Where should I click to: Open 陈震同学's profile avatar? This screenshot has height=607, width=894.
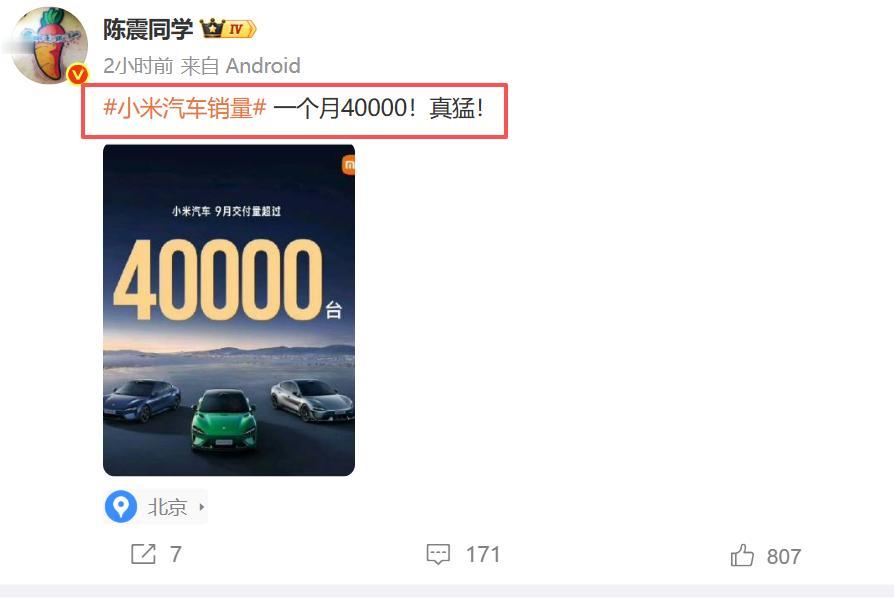pos(50,45)
